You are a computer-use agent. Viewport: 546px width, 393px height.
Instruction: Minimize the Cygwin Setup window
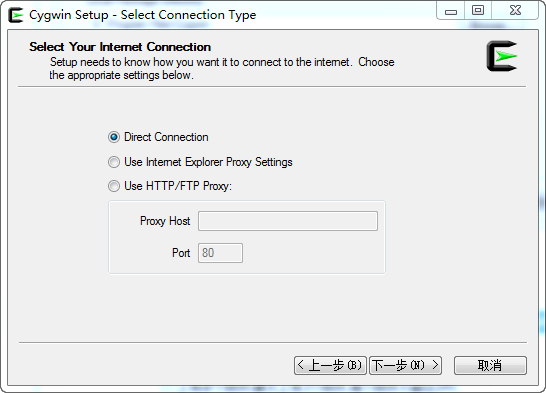(451, 11)
